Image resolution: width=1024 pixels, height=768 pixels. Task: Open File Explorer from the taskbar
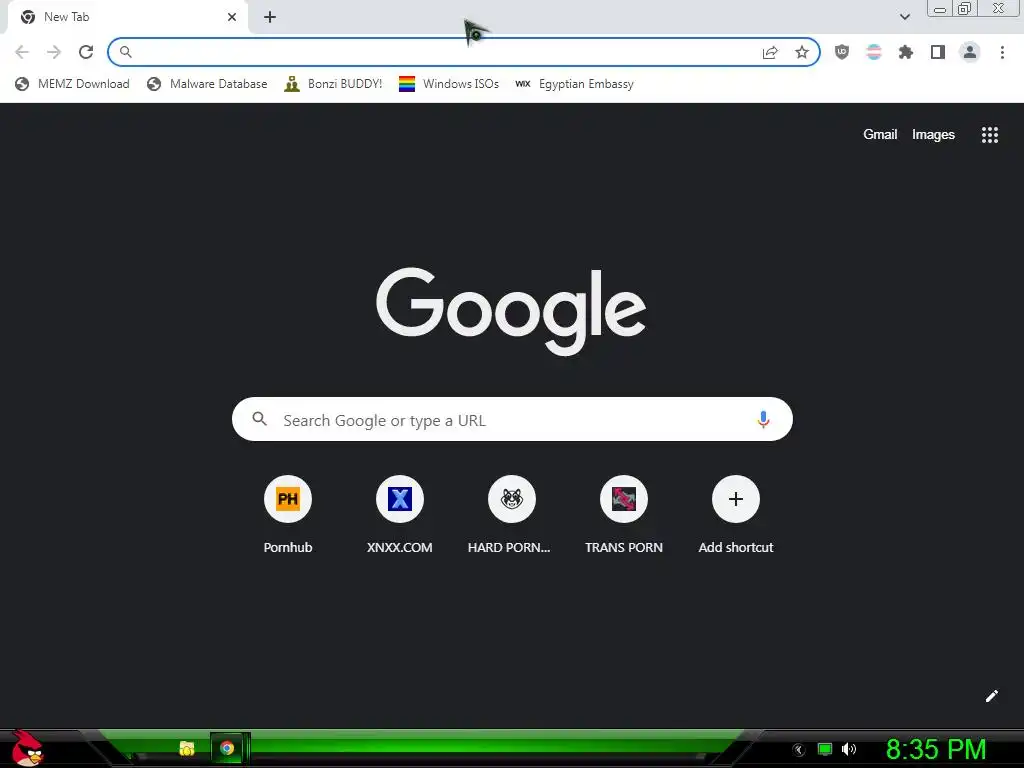coord(187,748)
